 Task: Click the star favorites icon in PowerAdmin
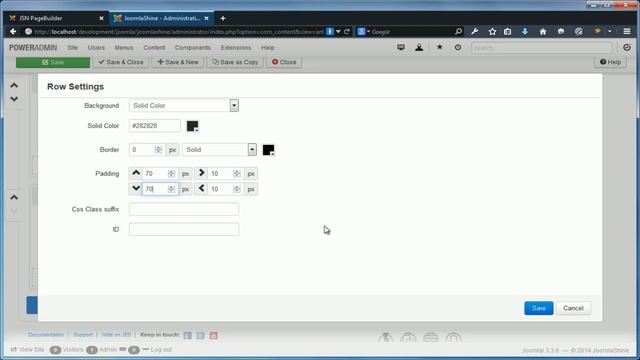(440, 47)
